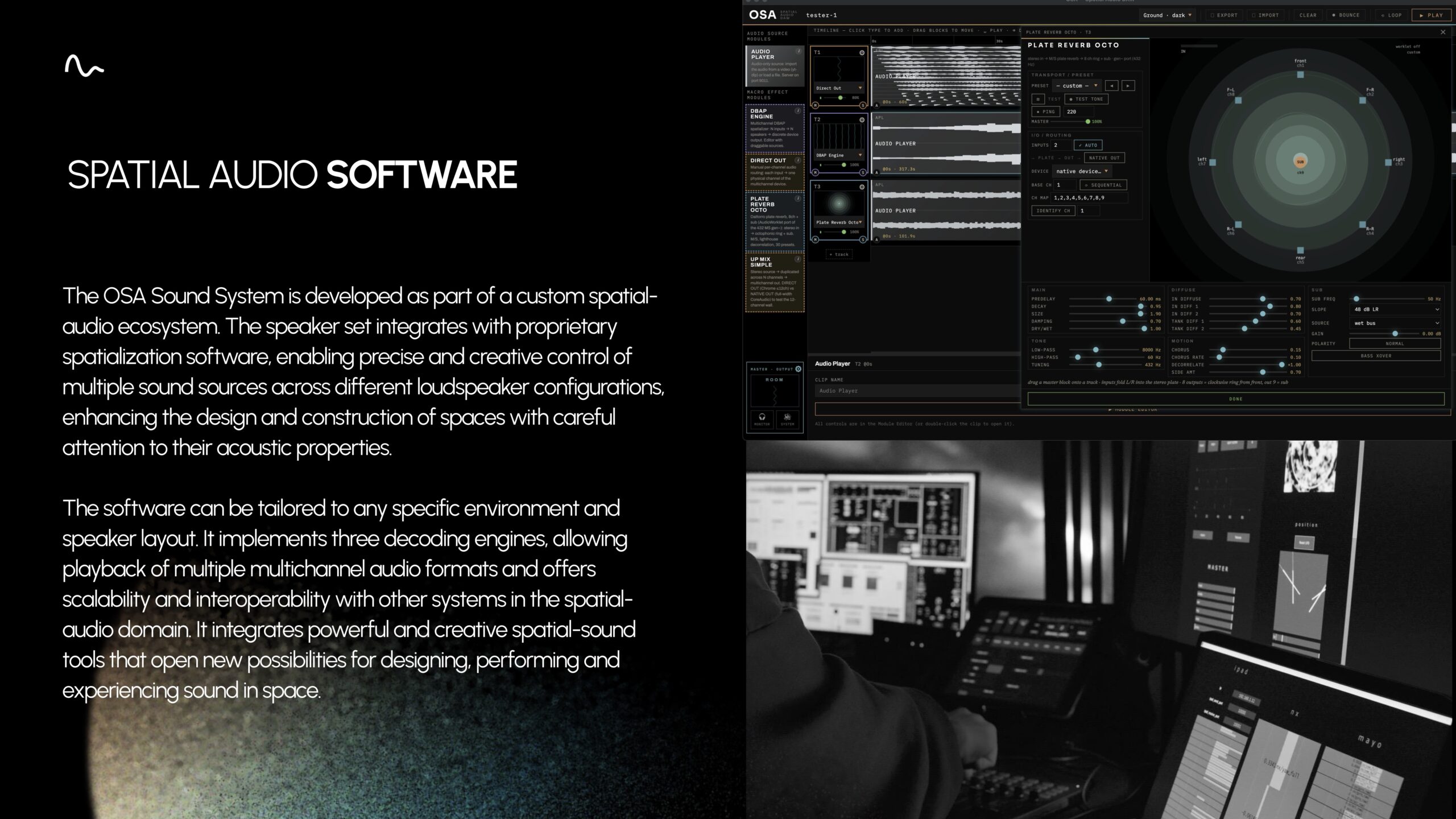This screenshot has width=1456, height=819.
Task: Click the Clip Name input field
Action: tap(917, 391)
